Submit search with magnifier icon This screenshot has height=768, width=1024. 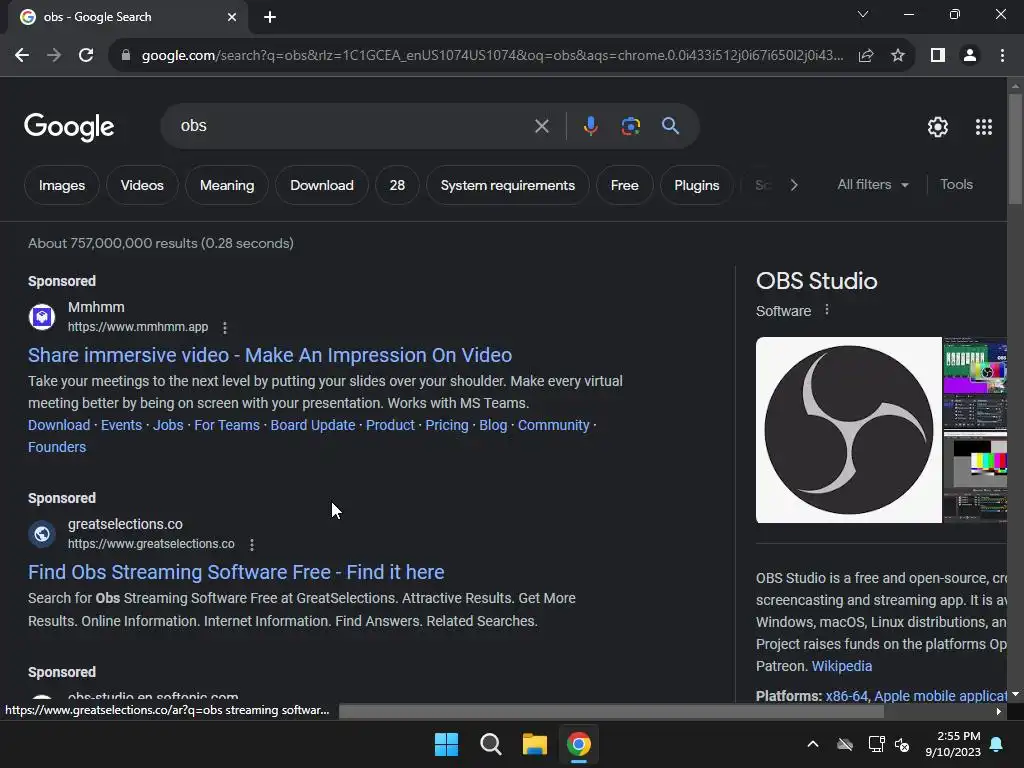coord(671,126)
